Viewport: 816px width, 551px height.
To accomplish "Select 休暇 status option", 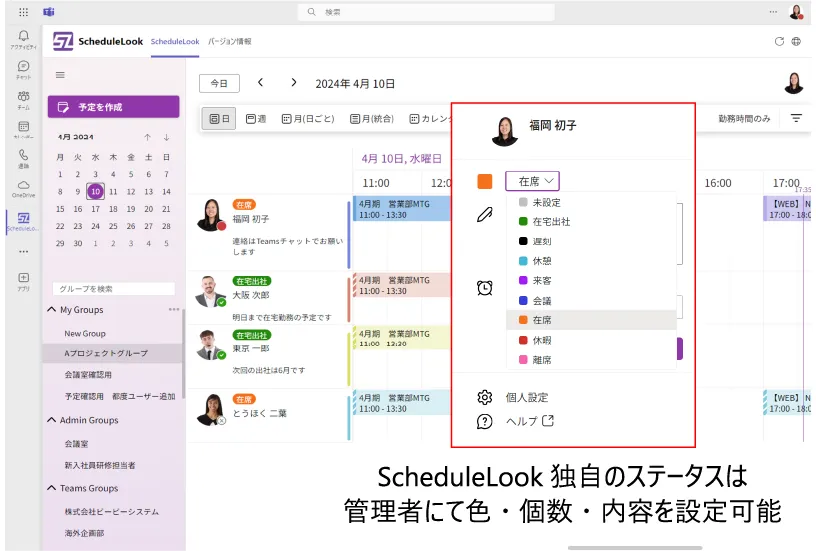I will point(591,340).
